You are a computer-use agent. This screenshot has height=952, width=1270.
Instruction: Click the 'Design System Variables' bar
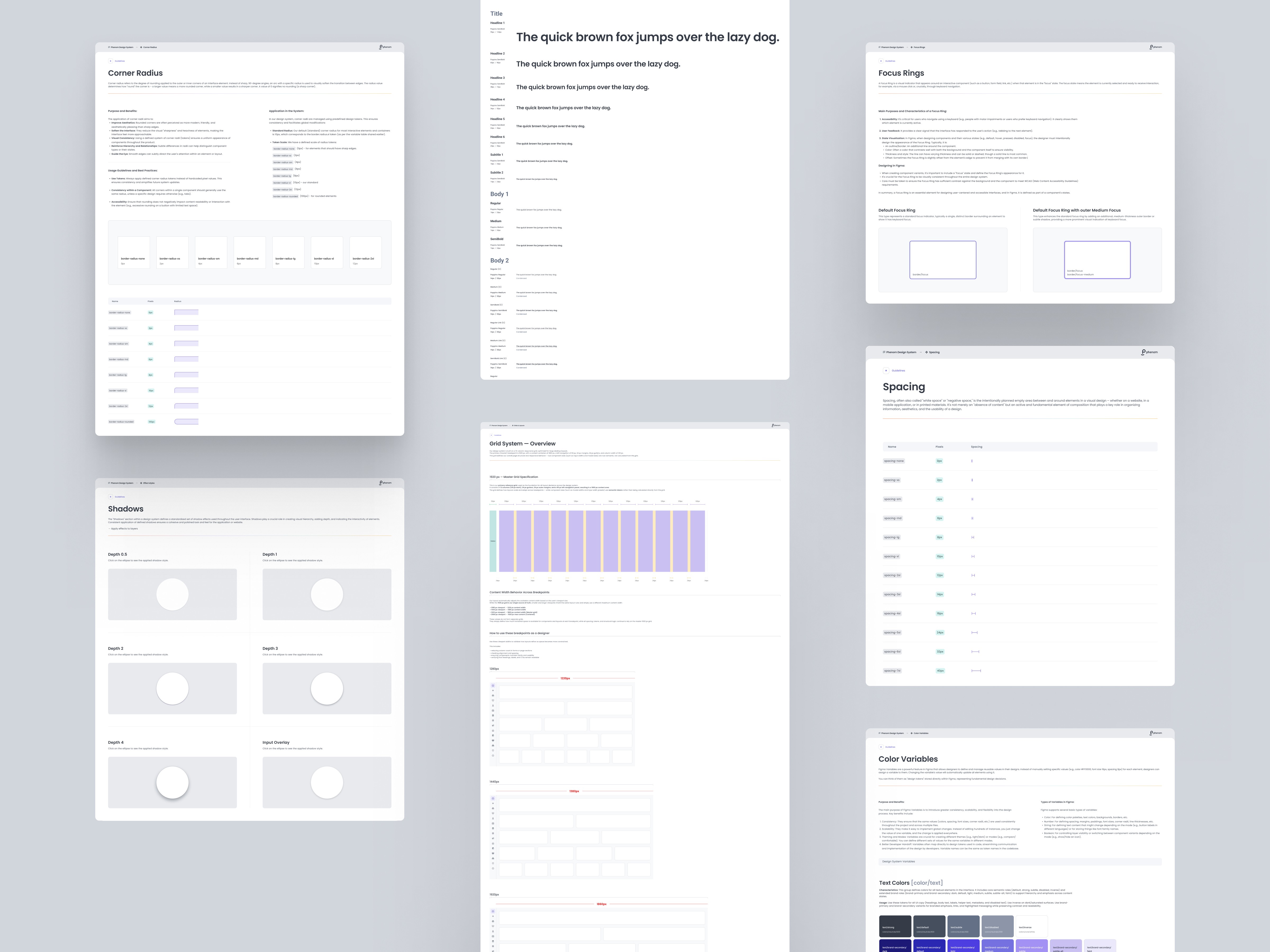pos(1020,861)
